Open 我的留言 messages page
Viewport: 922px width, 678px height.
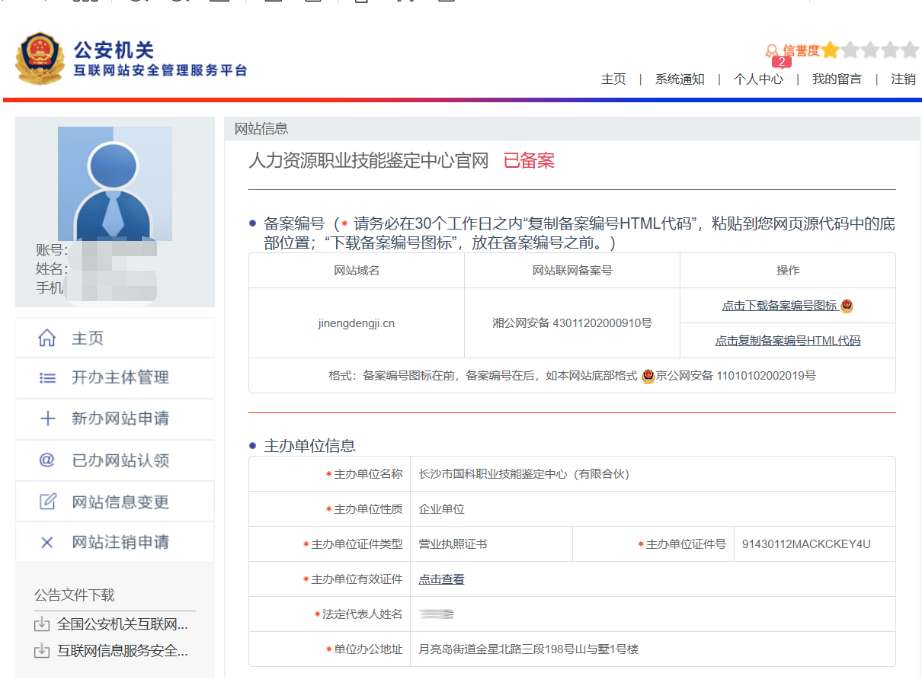(x=836, y=79)
